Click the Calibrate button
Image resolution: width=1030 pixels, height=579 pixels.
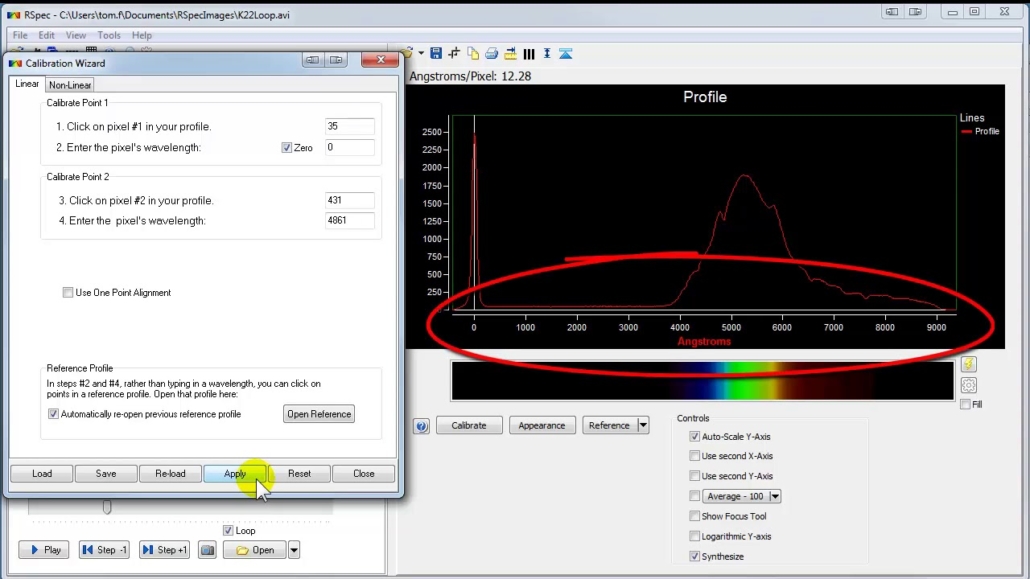469,425
